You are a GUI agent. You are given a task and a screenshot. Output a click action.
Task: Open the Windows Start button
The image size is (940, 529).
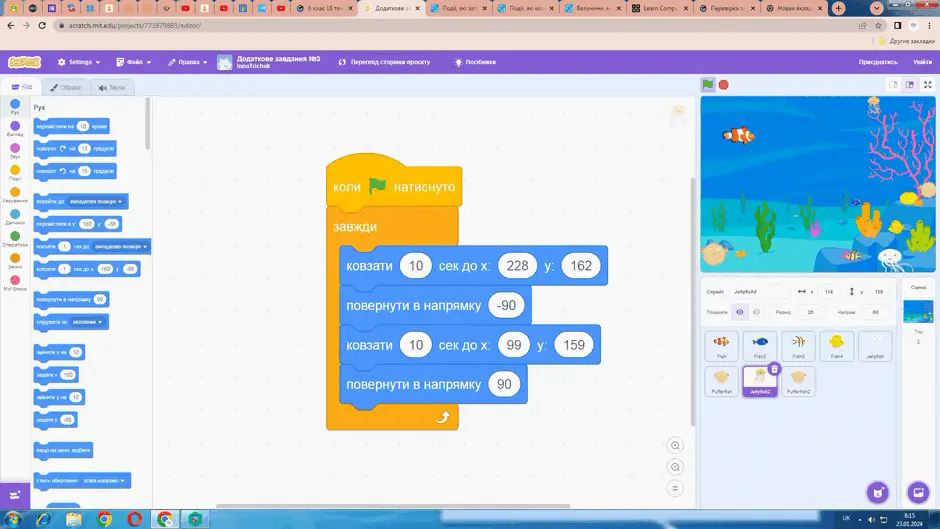click(x=13, y=519)
